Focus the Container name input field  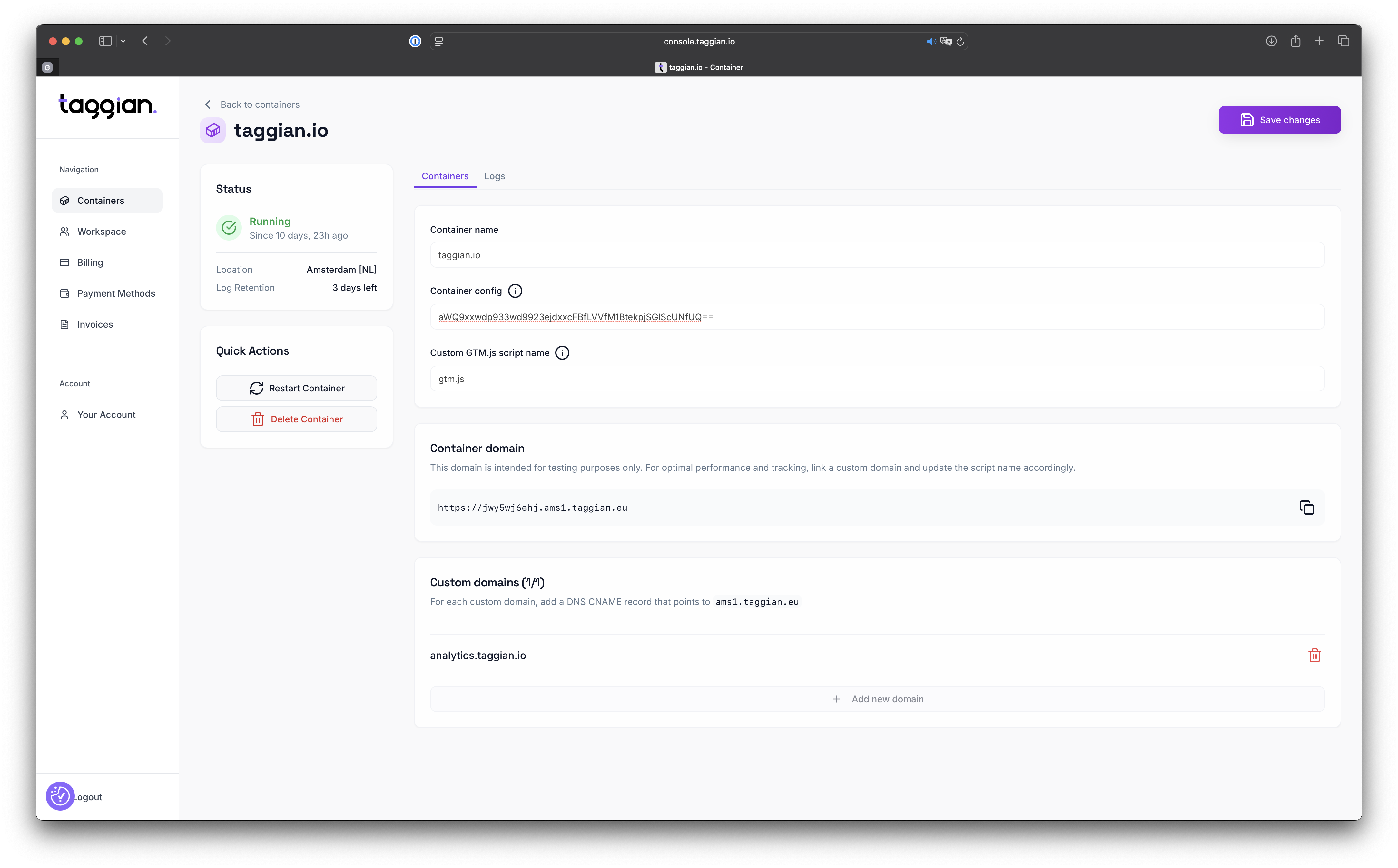[877, 255]
